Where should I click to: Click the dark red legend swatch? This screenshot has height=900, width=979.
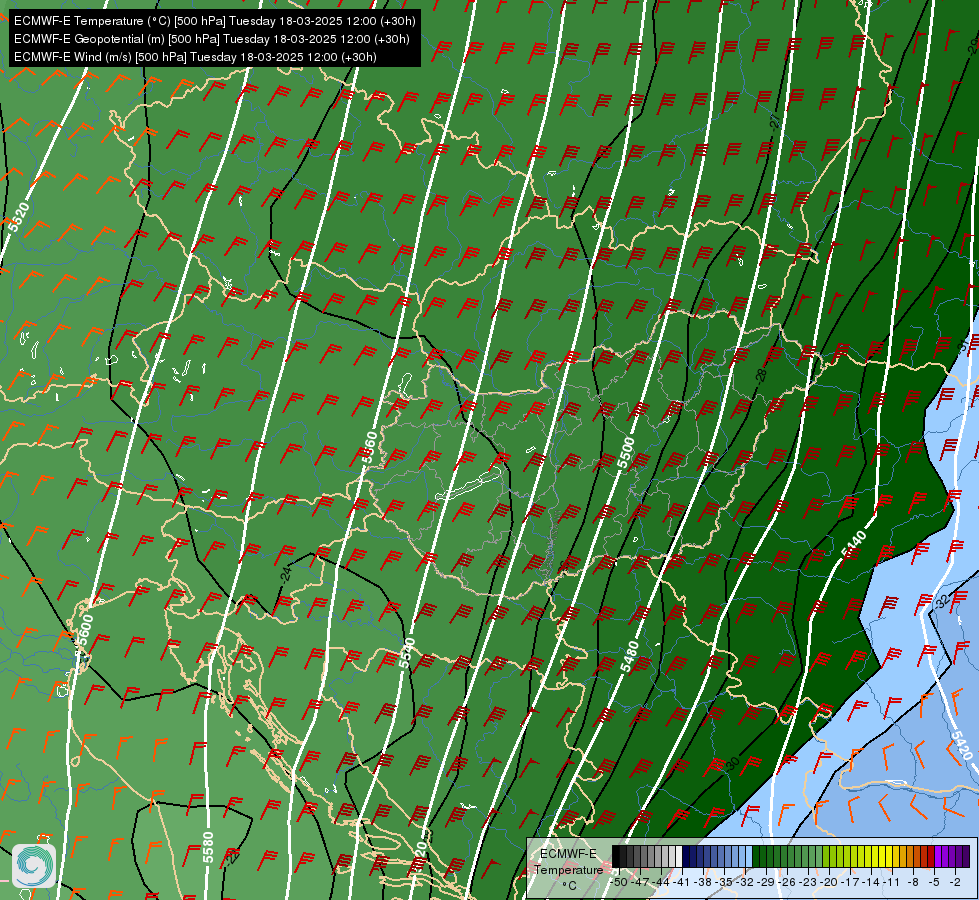pyautogui.click(x=931, y=856)
